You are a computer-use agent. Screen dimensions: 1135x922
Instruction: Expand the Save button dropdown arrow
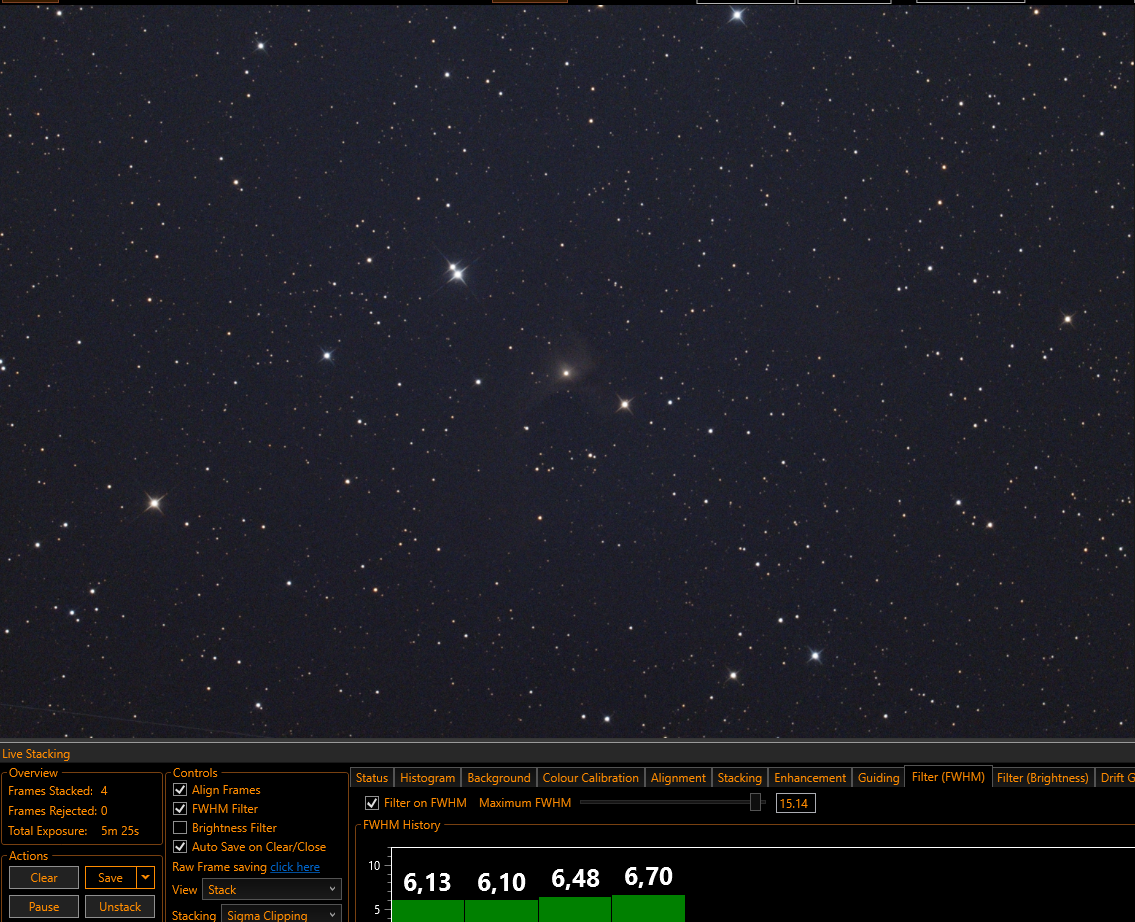145,877
